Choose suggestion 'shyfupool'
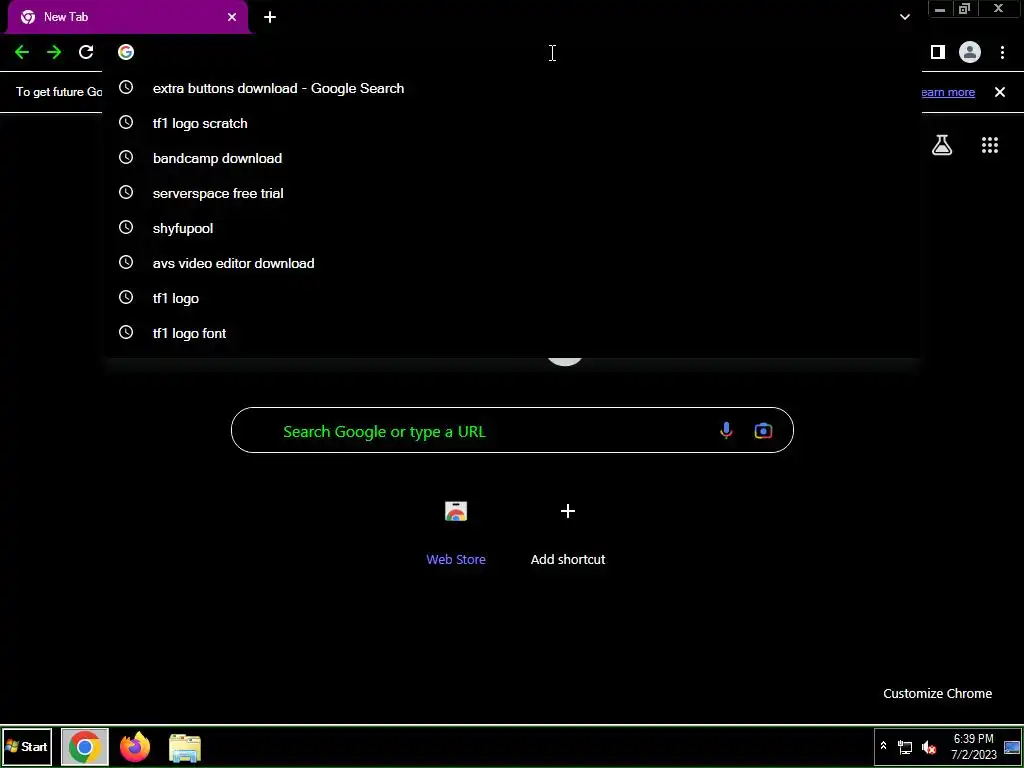The width and height of the screenshot is (1024, 768). 512,228
